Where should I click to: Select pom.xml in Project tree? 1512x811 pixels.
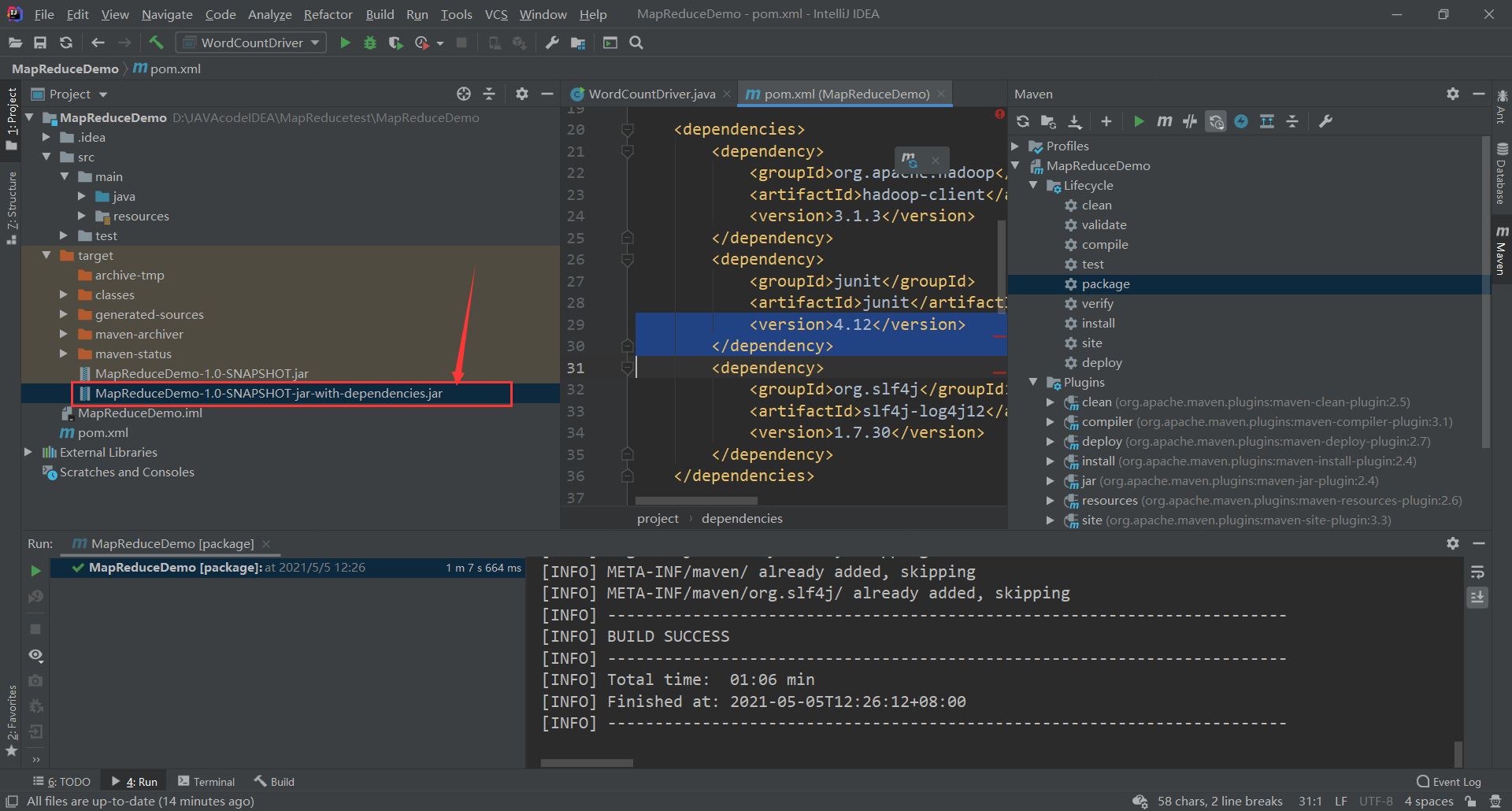tap(102, 432)
